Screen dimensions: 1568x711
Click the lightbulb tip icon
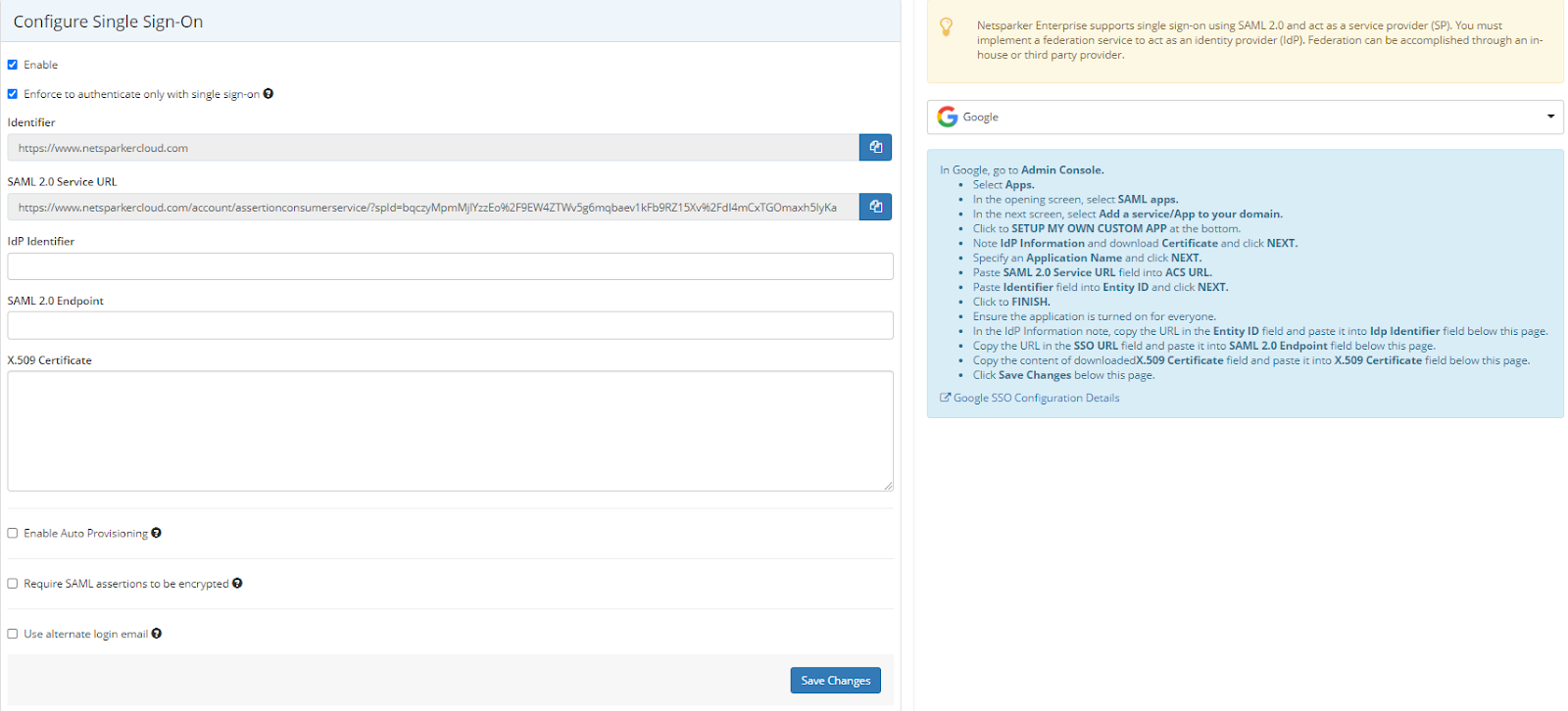tap(946, 27)
